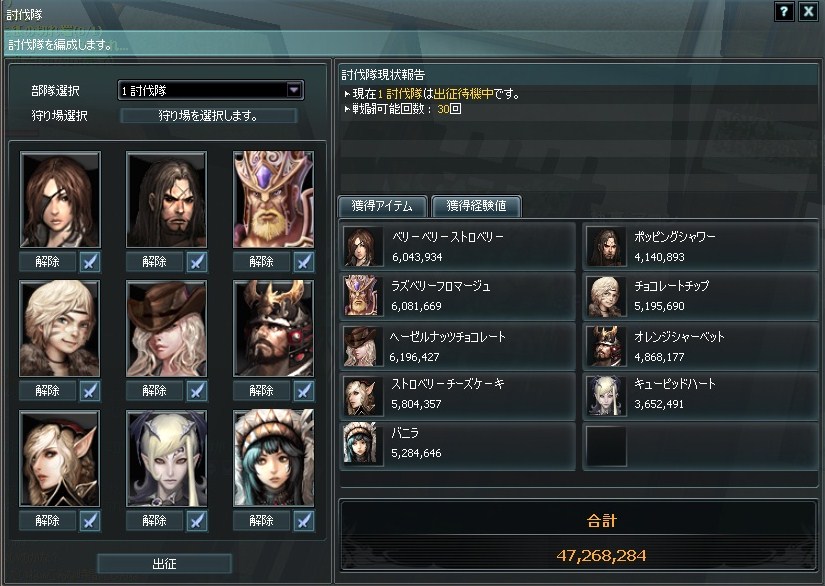Screen dimensions: 825x586
Task: Click the empty ninth experience slot
Action: click(x=606, y=446)
